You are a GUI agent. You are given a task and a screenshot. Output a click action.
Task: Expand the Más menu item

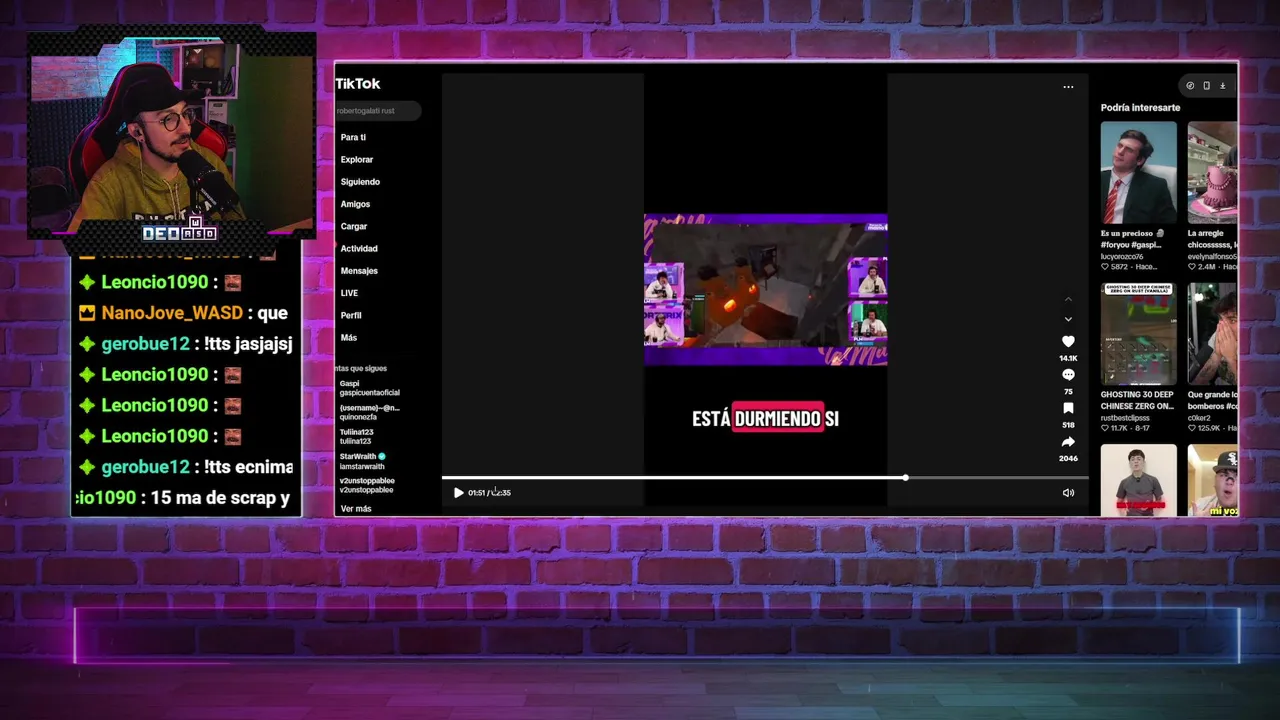click(348, 338)
